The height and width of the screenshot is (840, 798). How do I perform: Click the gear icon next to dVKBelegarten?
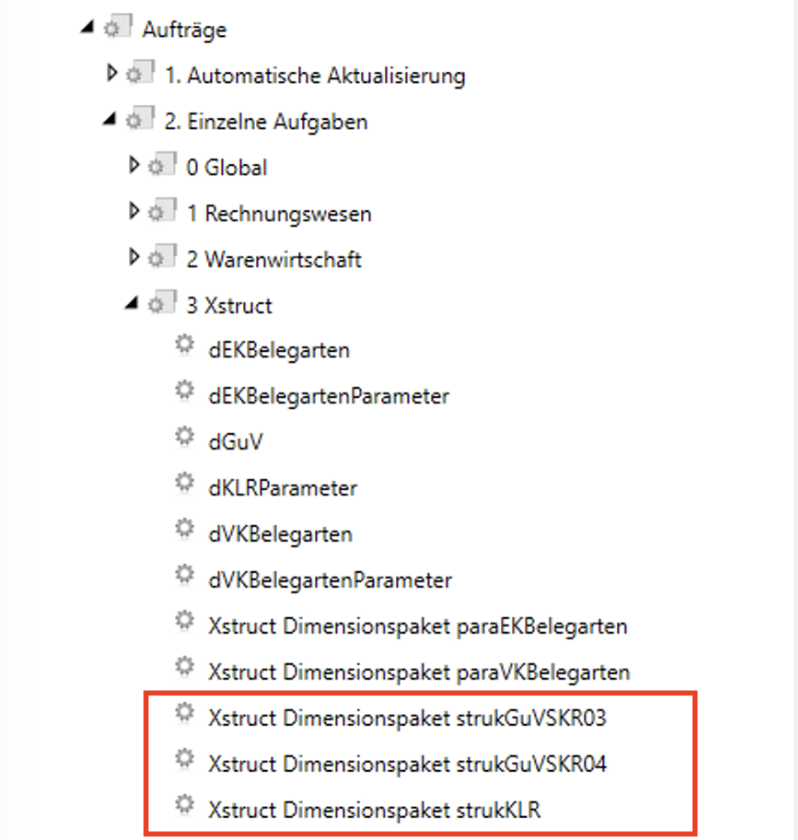click(x=183, y=530)
